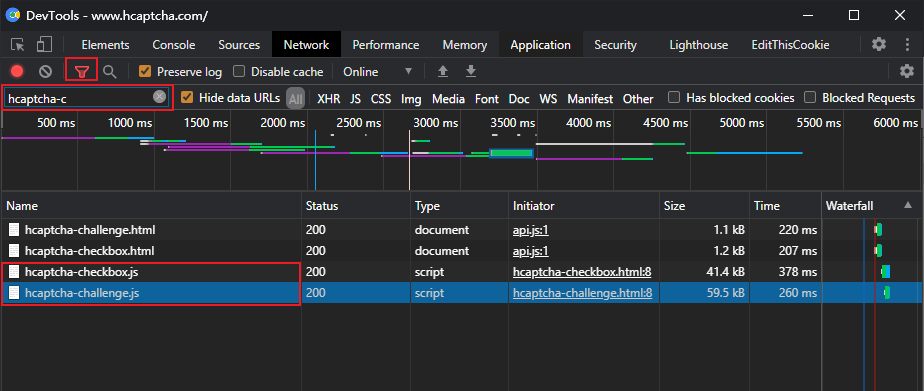Open the Online throttling dropdown

[x=377, y=72]
